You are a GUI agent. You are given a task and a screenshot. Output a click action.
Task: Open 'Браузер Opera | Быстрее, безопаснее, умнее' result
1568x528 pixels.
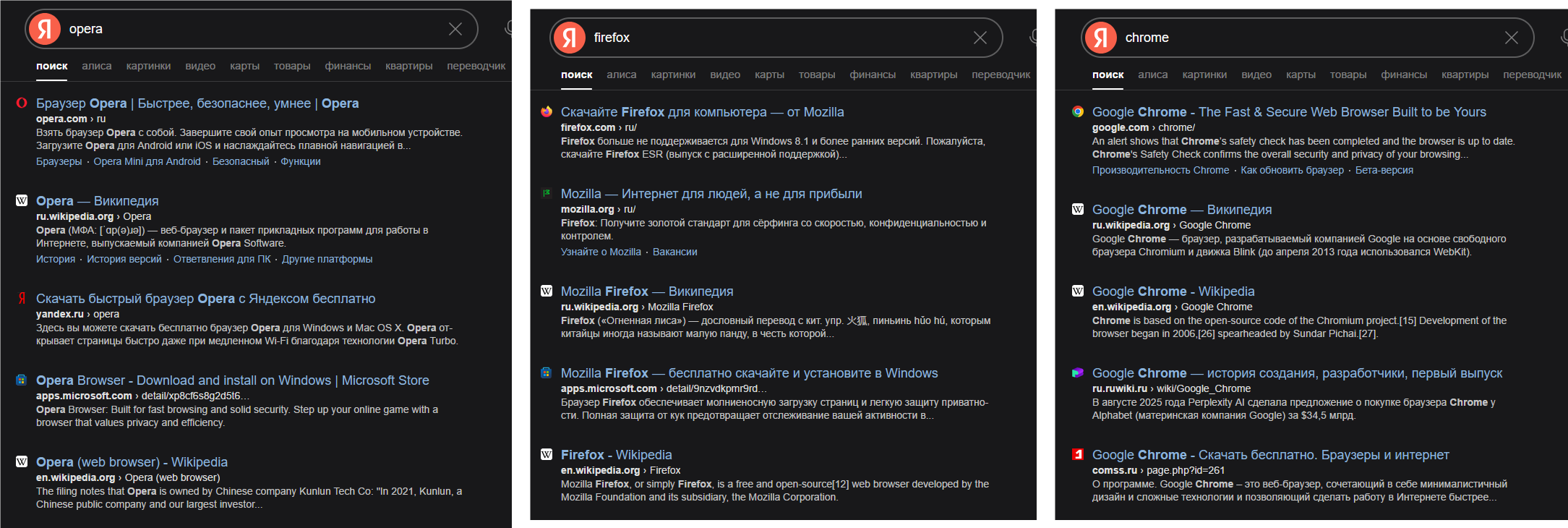pos(197,103)
